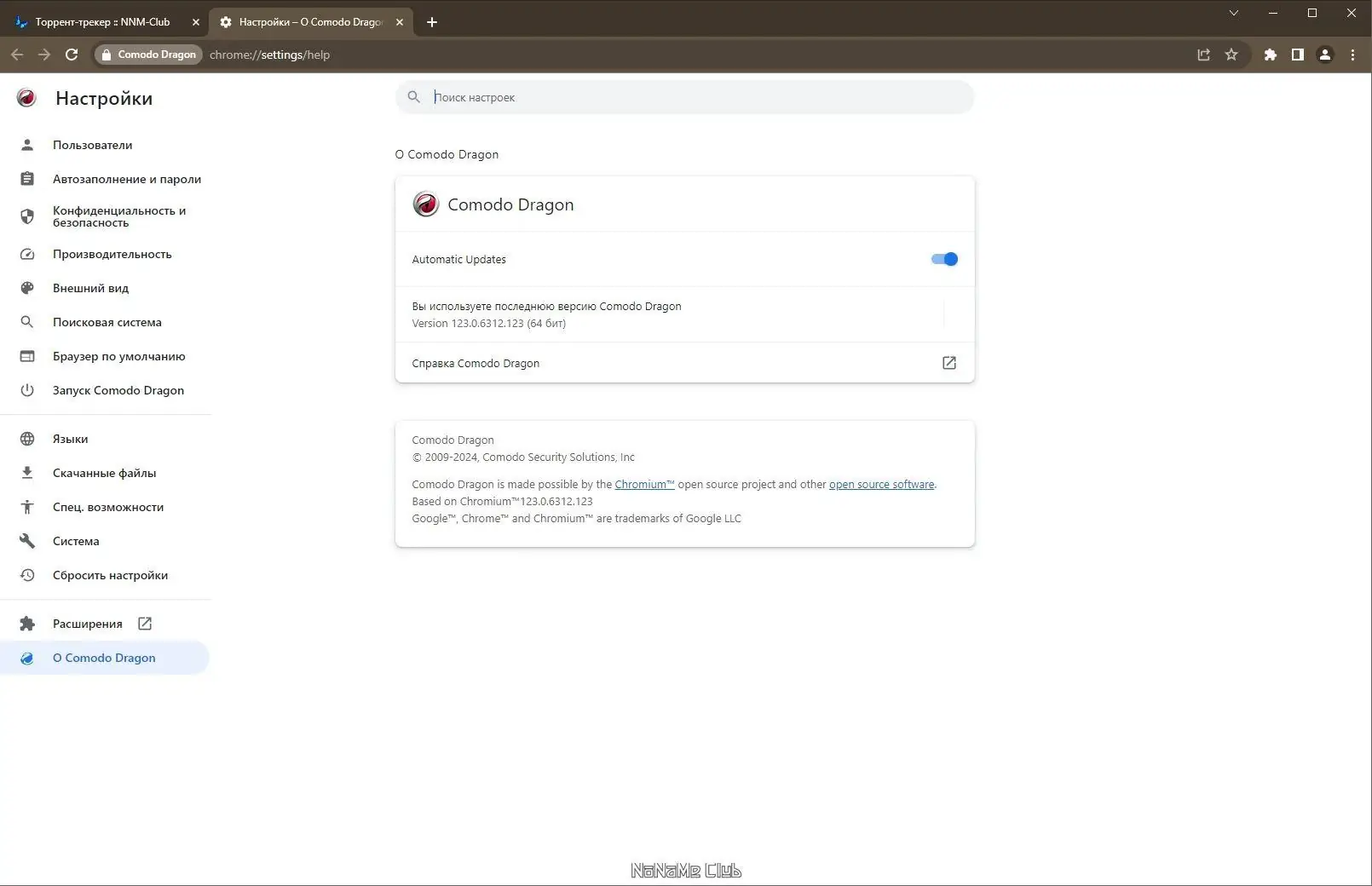Image resolution: width=1372 pixels, height=886 pixels.
Task: Click the download icon beside Скачанные файлы
Action: click(27, 473)
